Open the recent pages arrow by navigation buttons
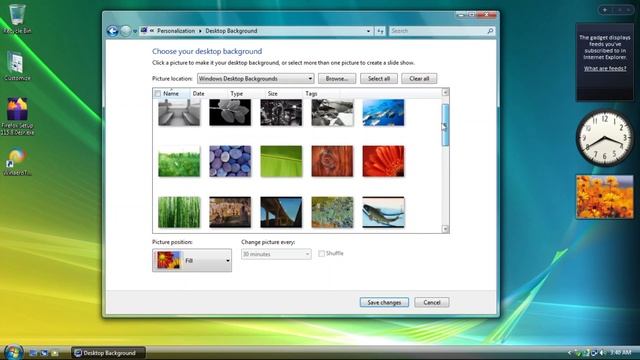640x360 pixels. click(135, 31)
